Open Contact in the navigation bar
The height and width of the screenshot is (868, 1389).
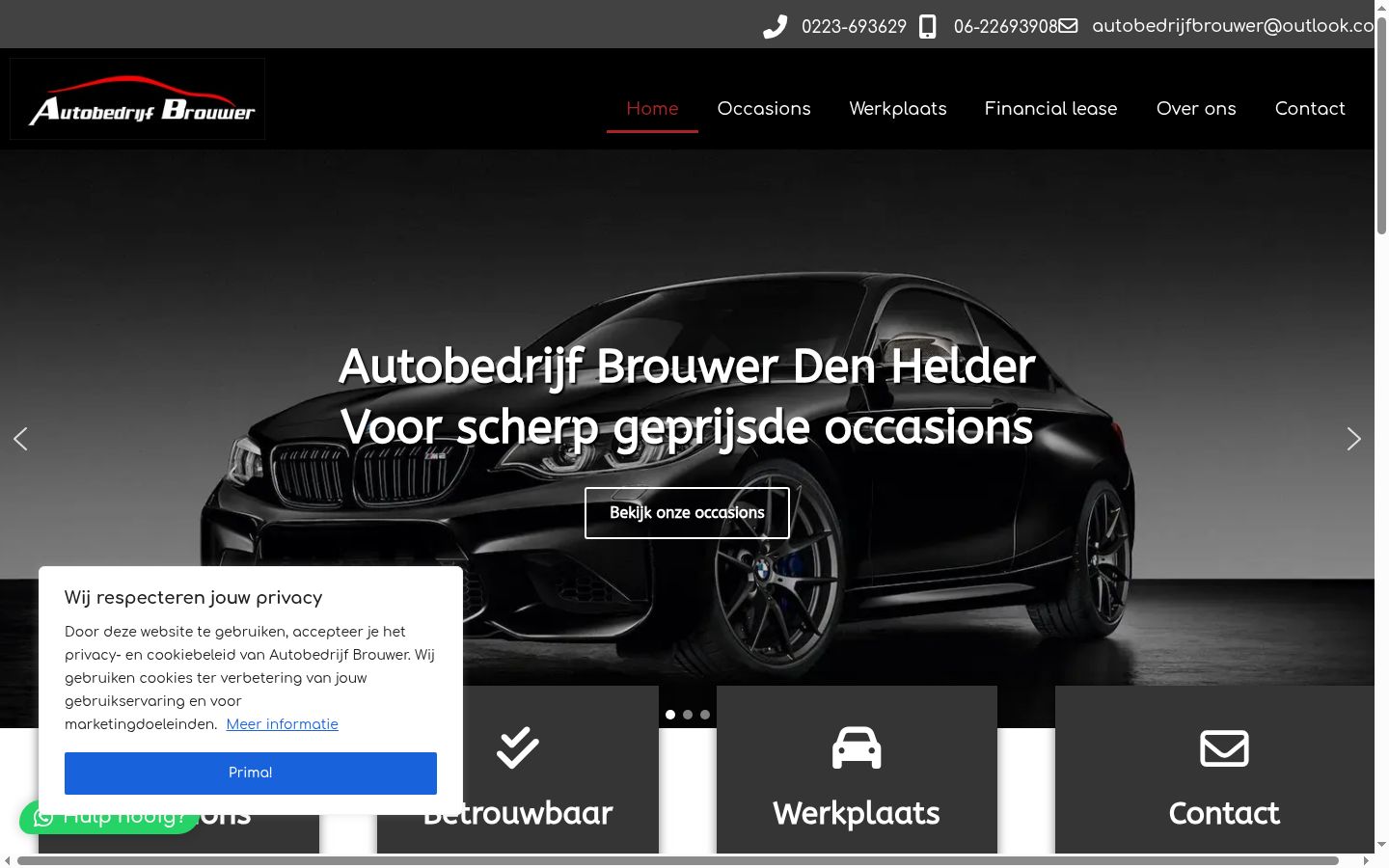point(1310,109)
